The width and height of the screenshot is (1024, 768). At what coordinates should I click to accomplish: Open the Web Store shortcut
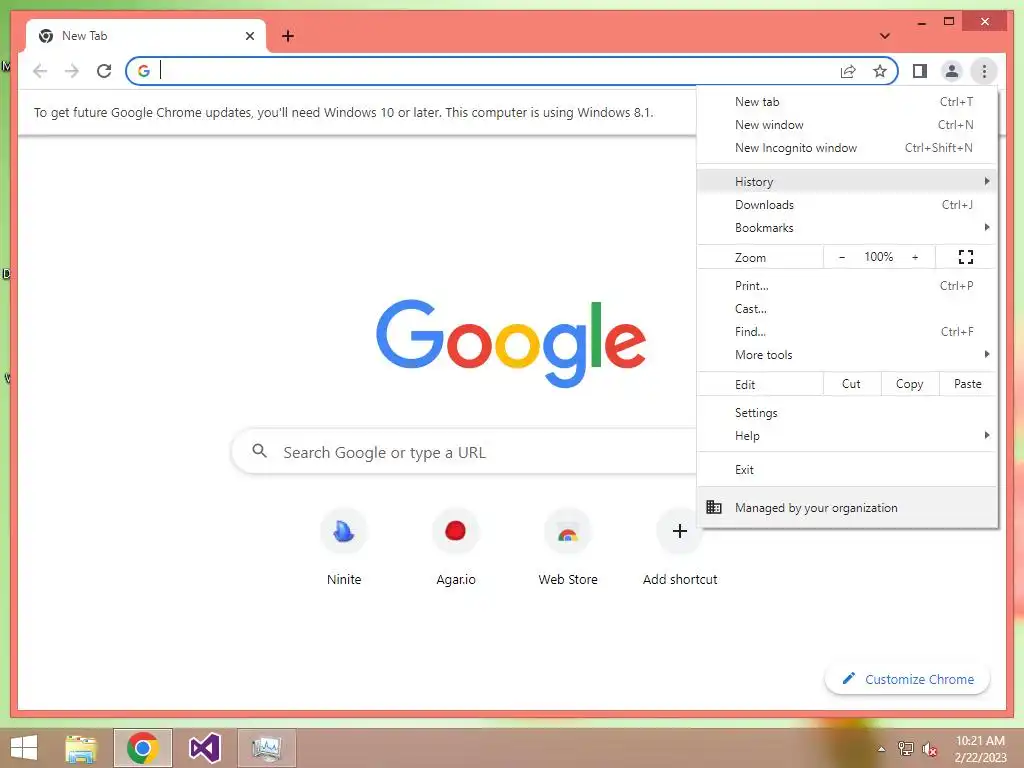[x=568, y=547]
